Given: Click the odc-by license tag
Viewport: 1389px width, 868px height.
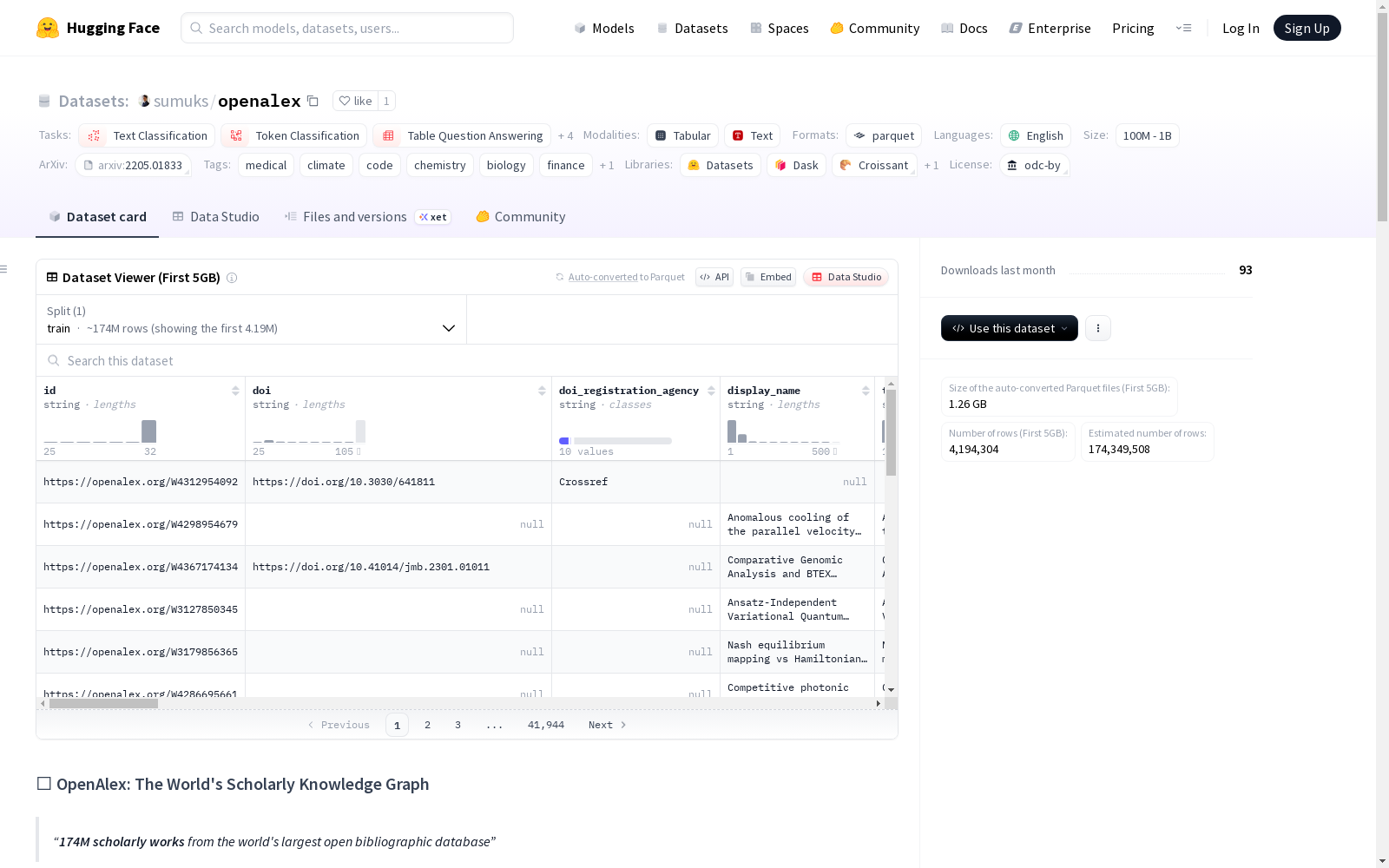Looking at the screenshot, I should (x=1034, y=165).
